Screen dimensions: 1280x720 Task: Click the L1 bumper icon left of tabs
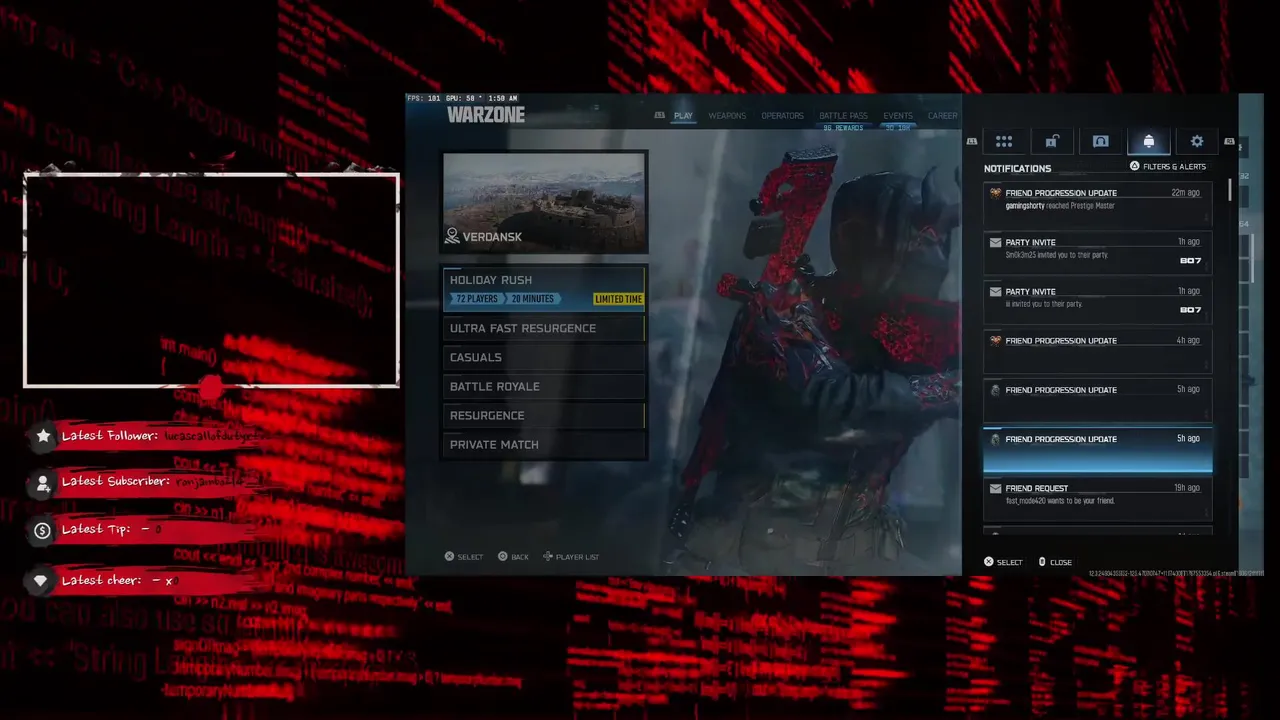click(x=659, y=116)
